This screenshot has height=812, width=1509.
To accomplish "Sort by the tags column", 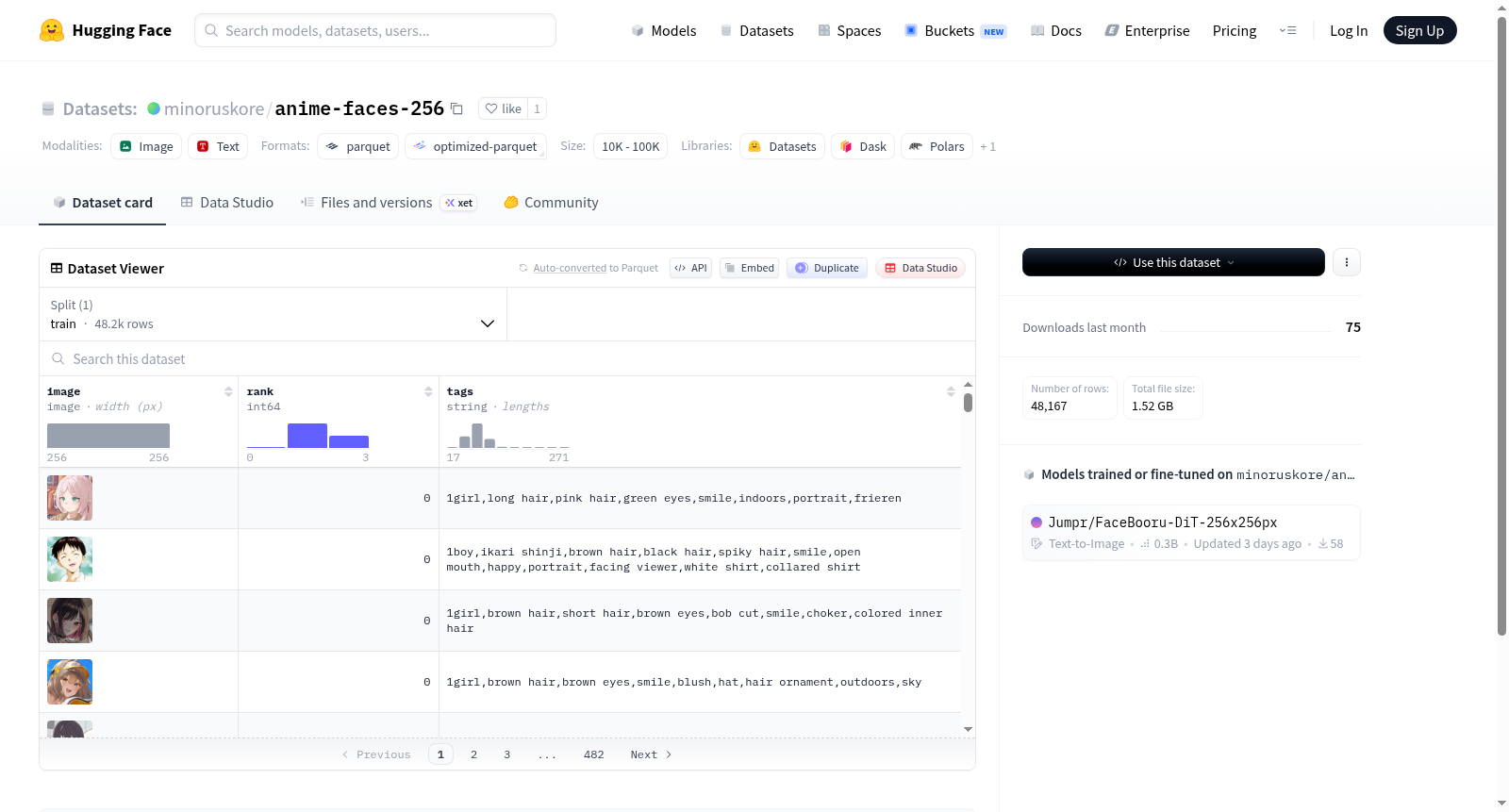I will [951, 391].
